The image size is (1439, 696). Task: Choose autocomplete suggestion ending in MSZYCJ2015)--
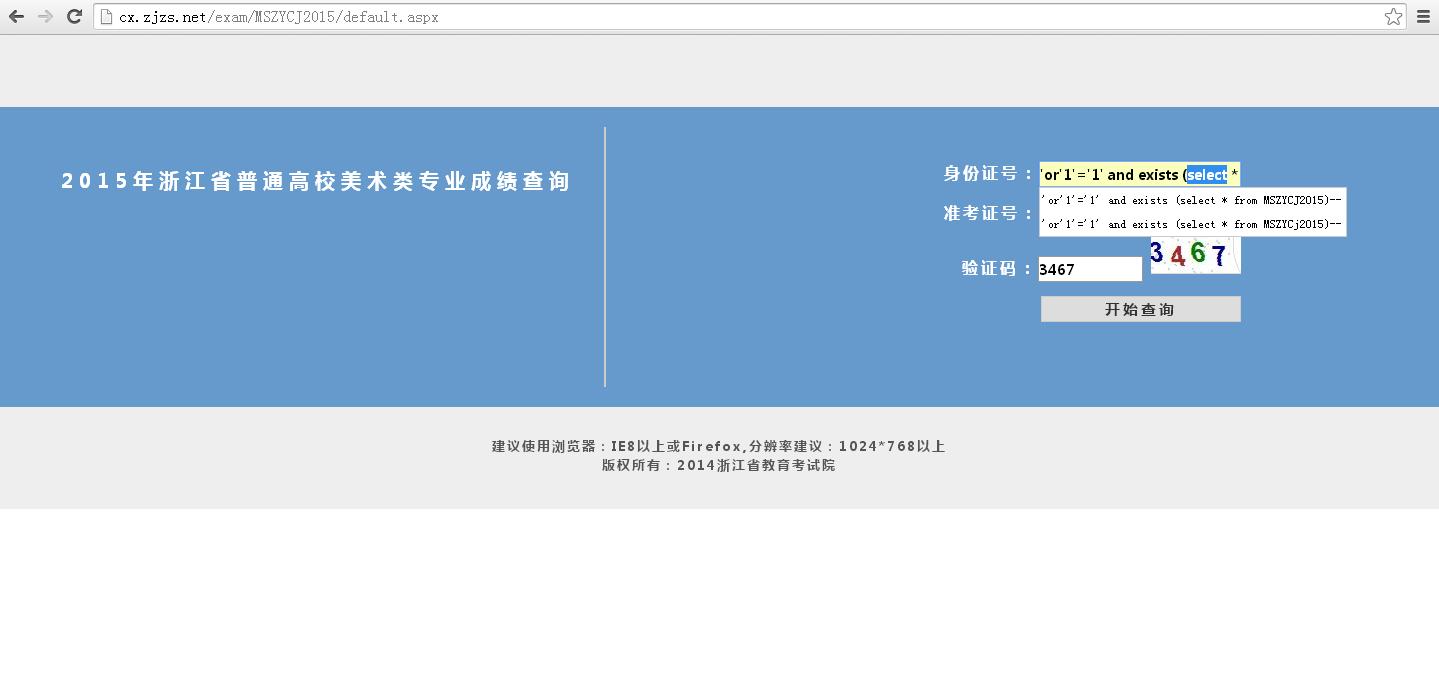pos(1192,200)
